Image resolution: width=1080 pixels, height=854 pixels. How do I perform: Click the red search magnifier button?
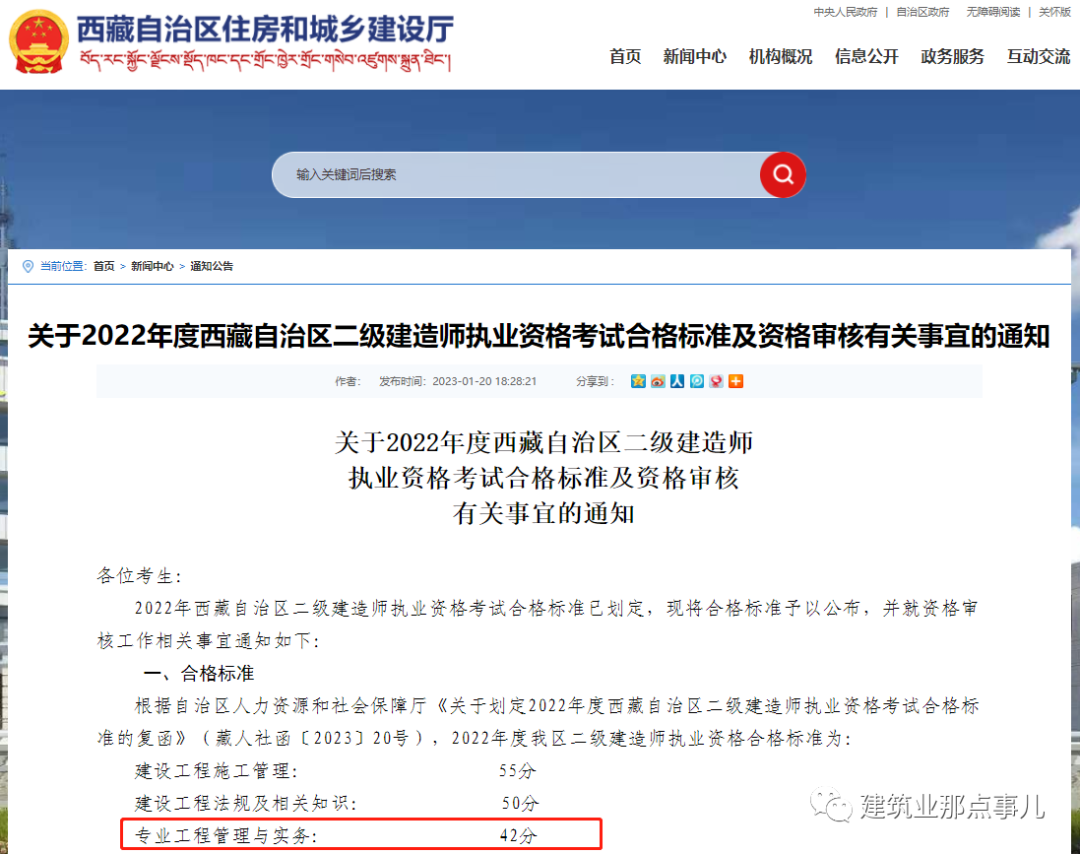coord(782,175)
